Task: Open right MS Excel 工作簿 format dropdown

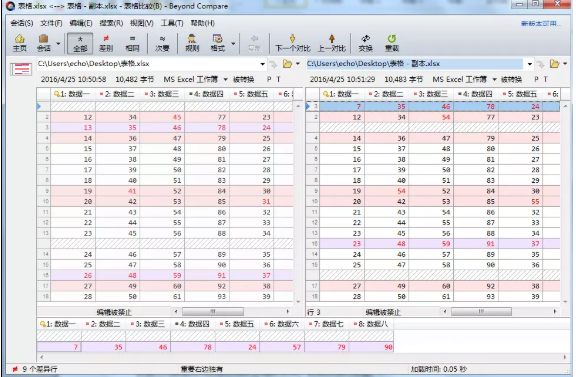Action: 494,79
